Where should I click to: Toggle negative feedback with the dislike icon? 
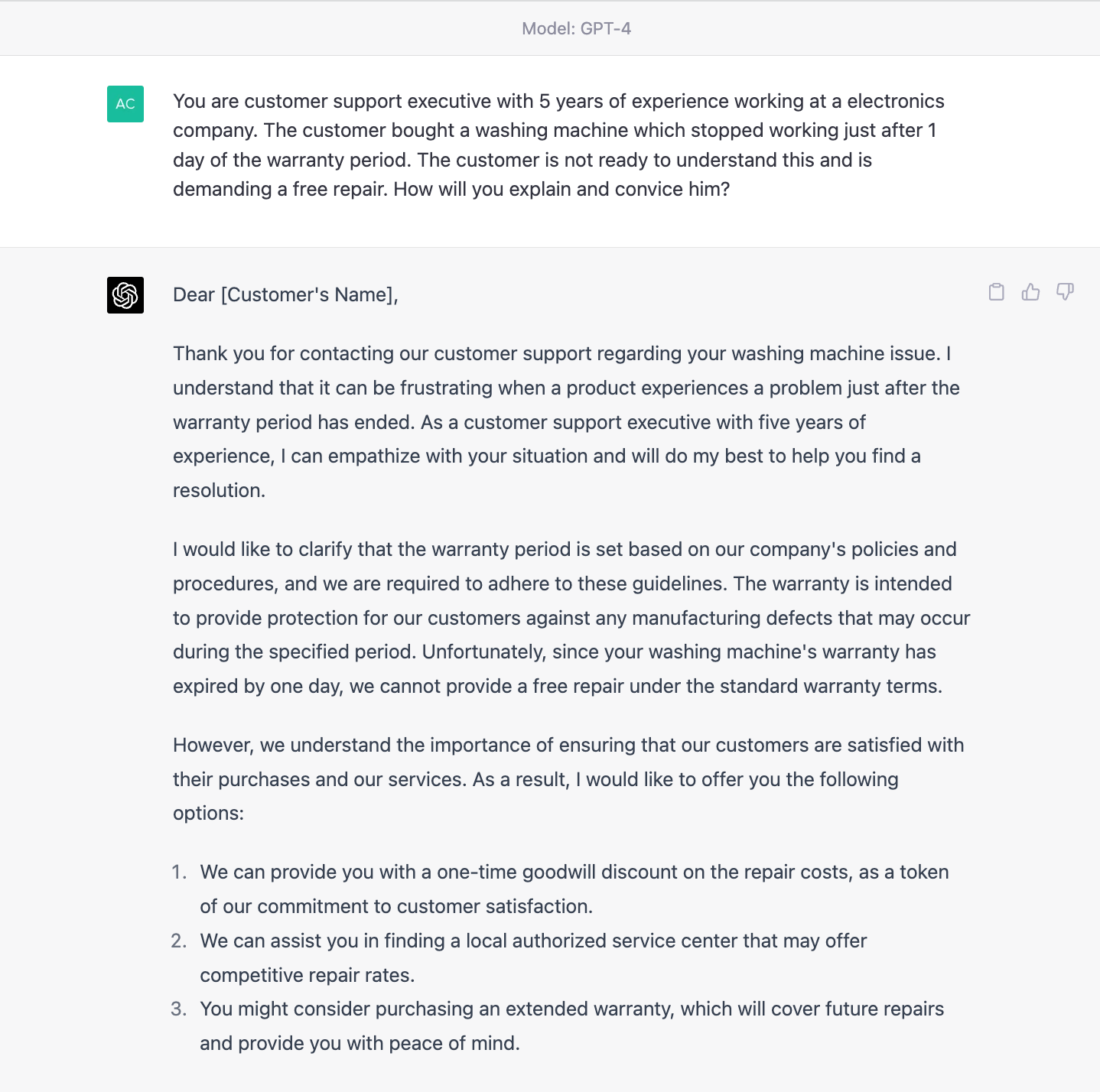click(1065, 292)
